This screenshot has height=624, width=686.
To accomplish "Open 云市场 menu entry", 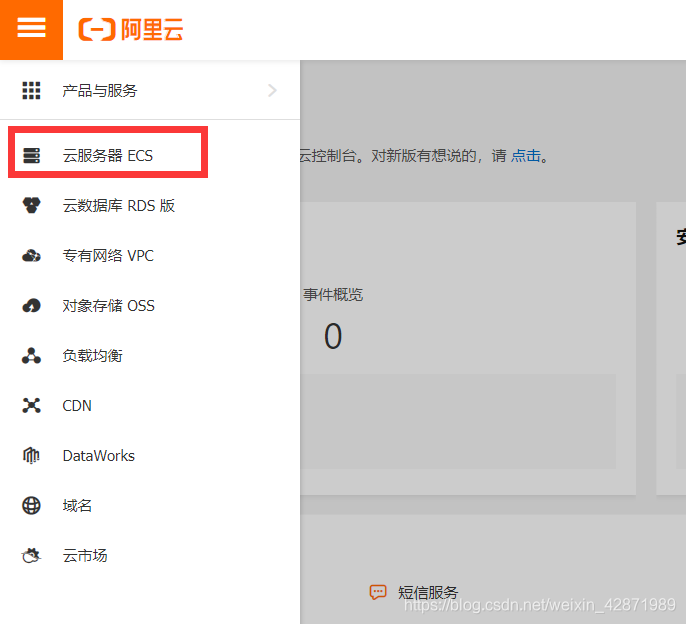I will 85,556.
